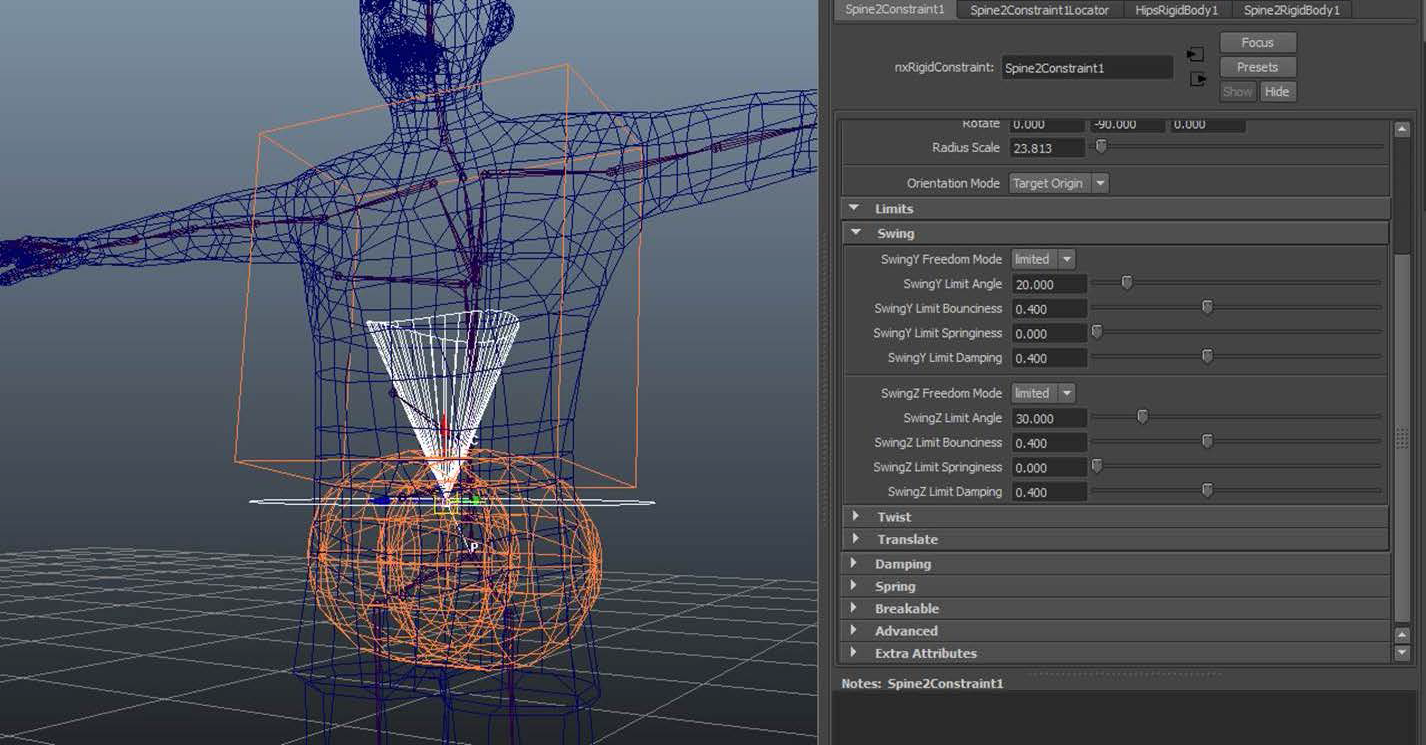Screen dimensions: 1426x745
Task: Click the SwingZ Limit Bounciness value field
Action: (1049, 443)
